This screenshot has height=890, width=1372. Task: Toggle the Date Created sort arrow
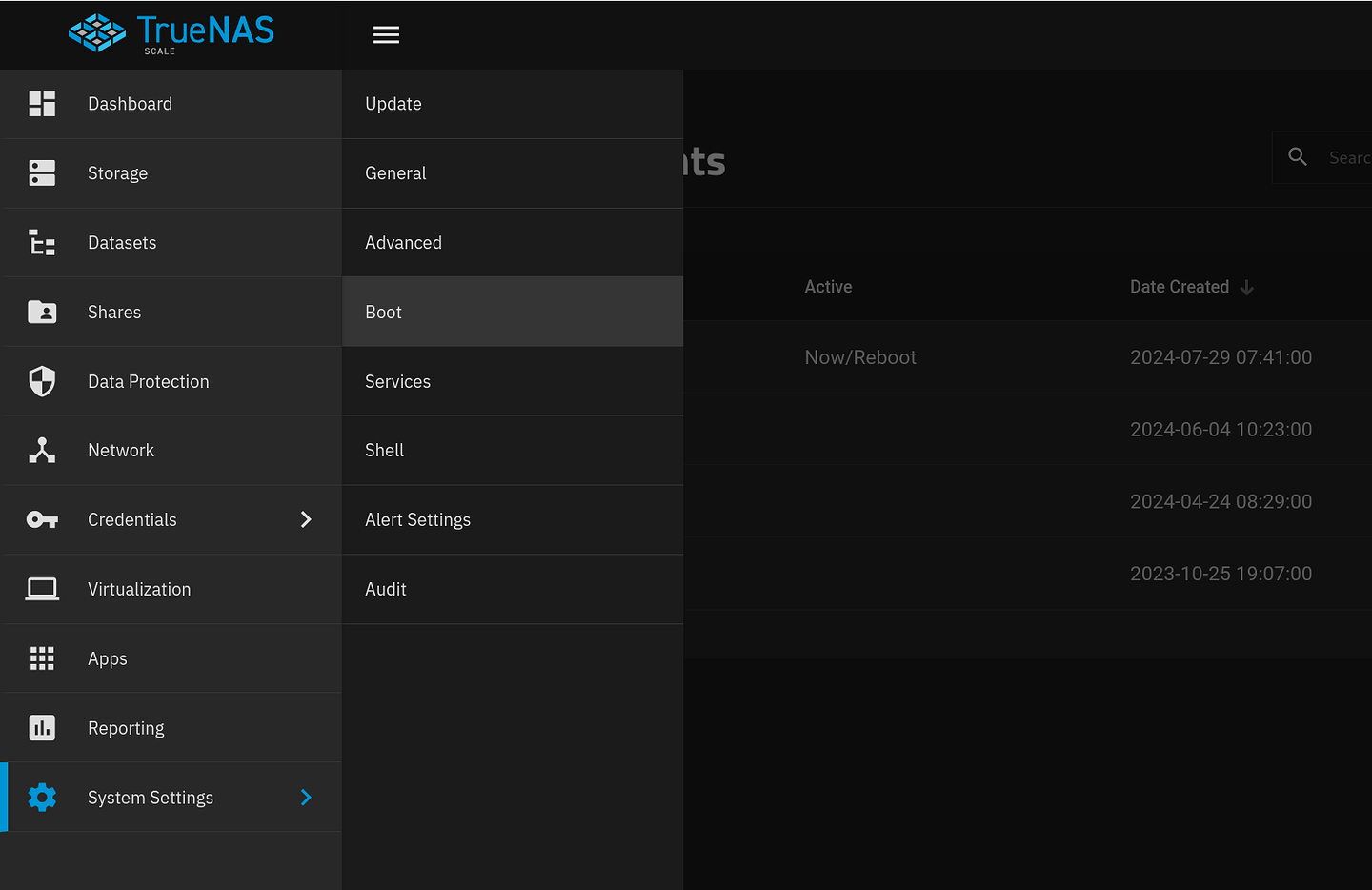pyautogui.click(x=1248, y=287)
